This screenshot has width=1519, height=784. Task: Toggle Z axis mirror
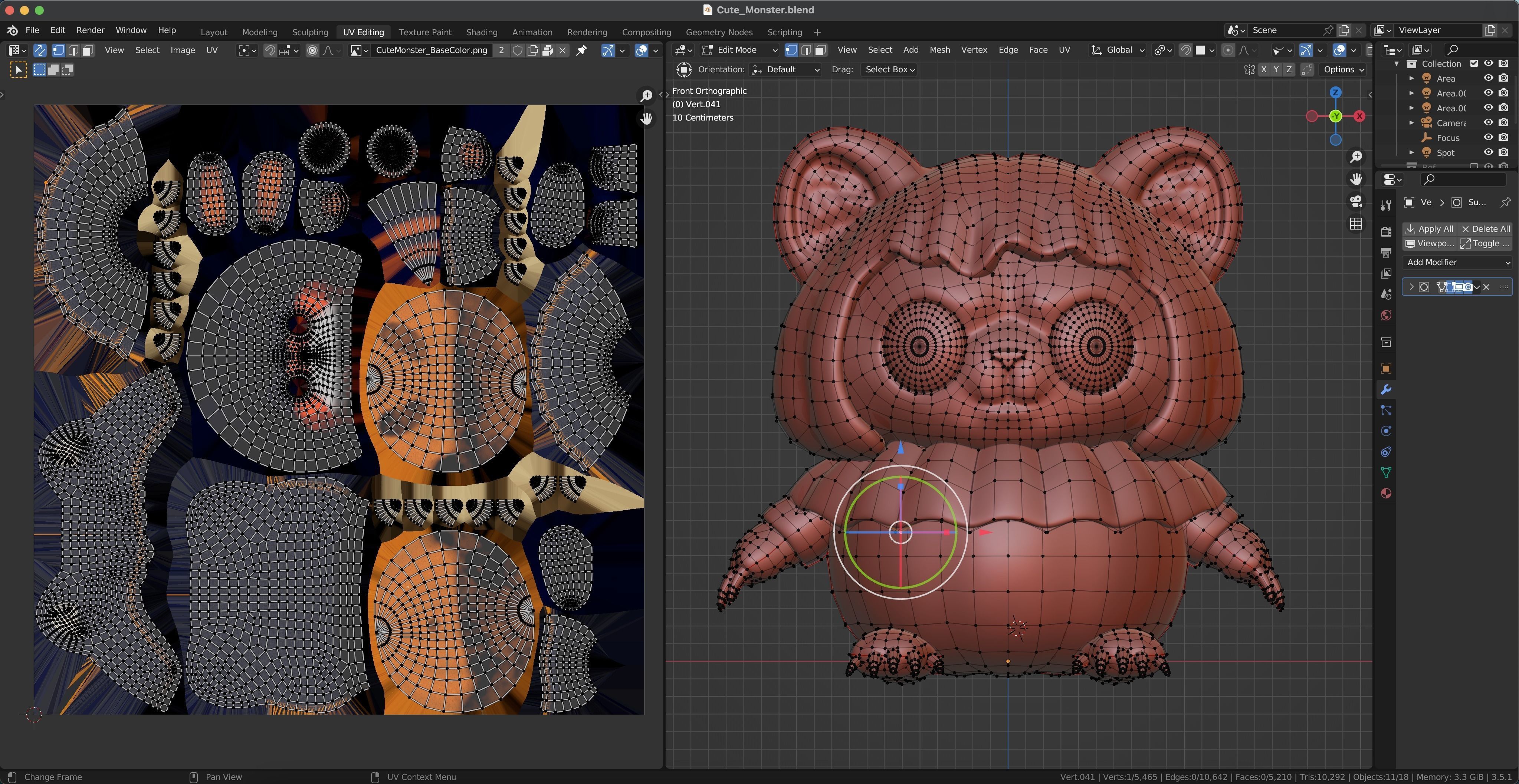[1289, 70]
